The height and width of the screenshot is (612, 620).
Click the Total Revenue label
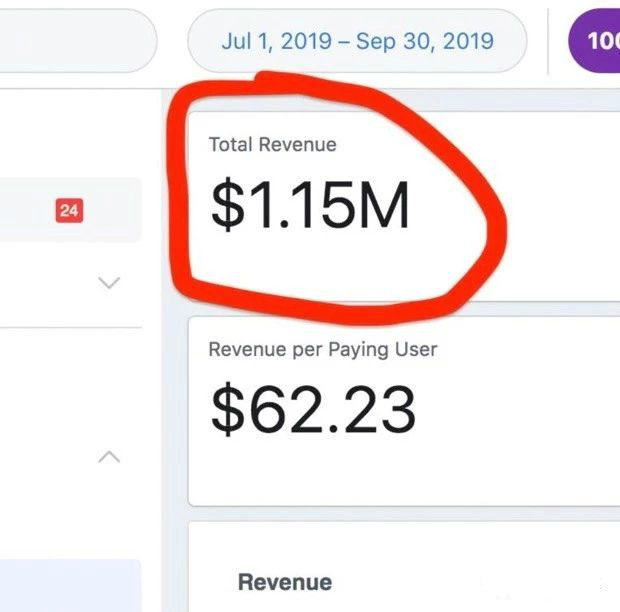pos(272,145)
